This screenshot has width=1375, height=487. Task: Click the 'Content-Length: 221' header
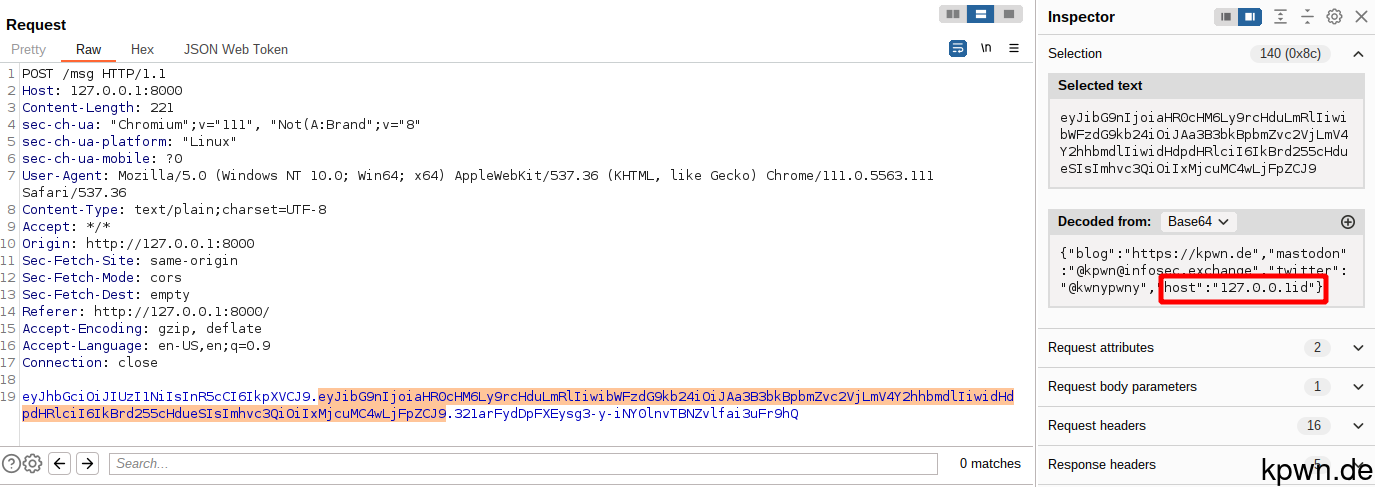point(98,108)
